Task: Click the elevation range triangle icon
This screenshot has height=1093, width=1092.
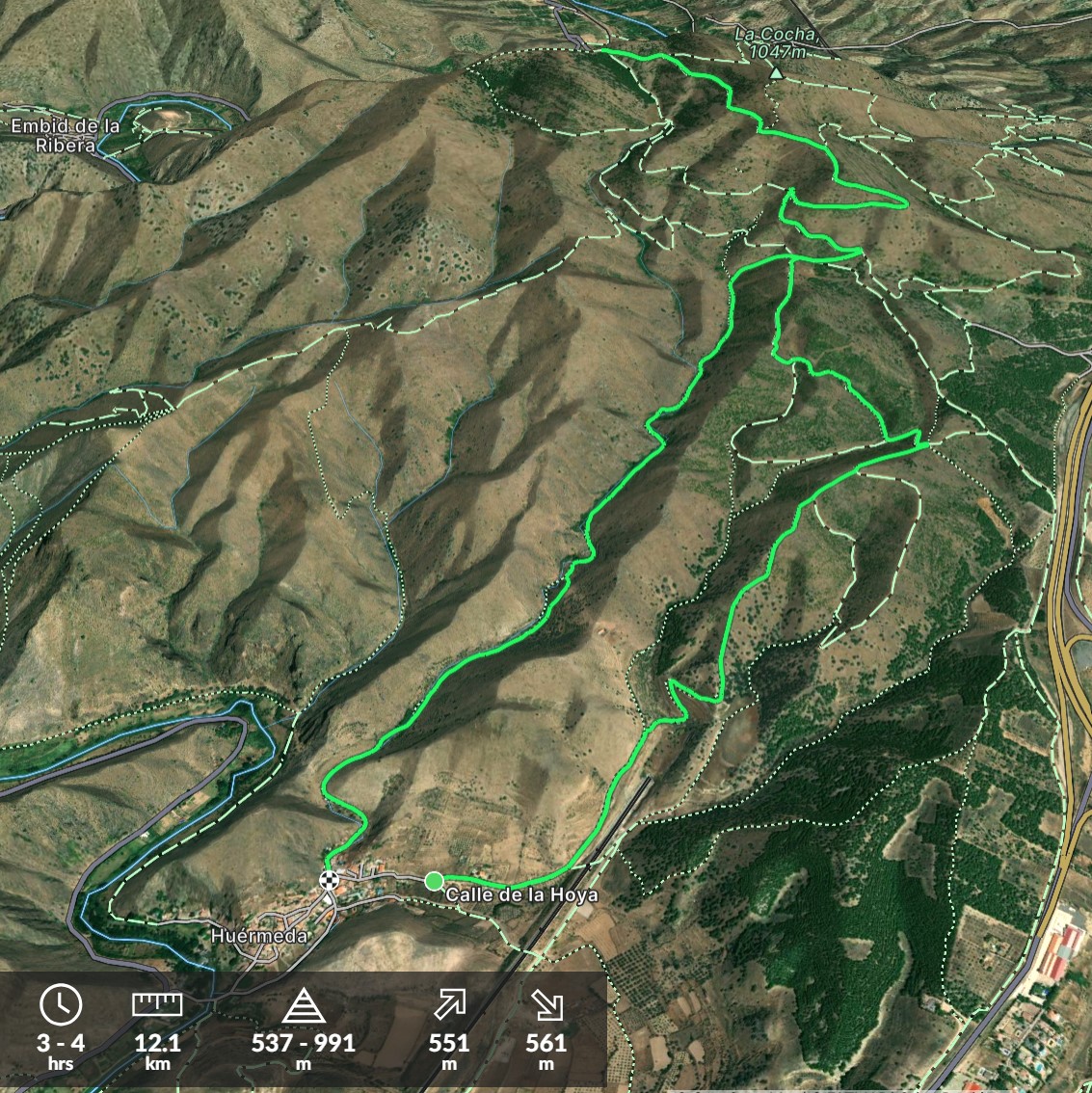Action: (x=304, y=1005)
